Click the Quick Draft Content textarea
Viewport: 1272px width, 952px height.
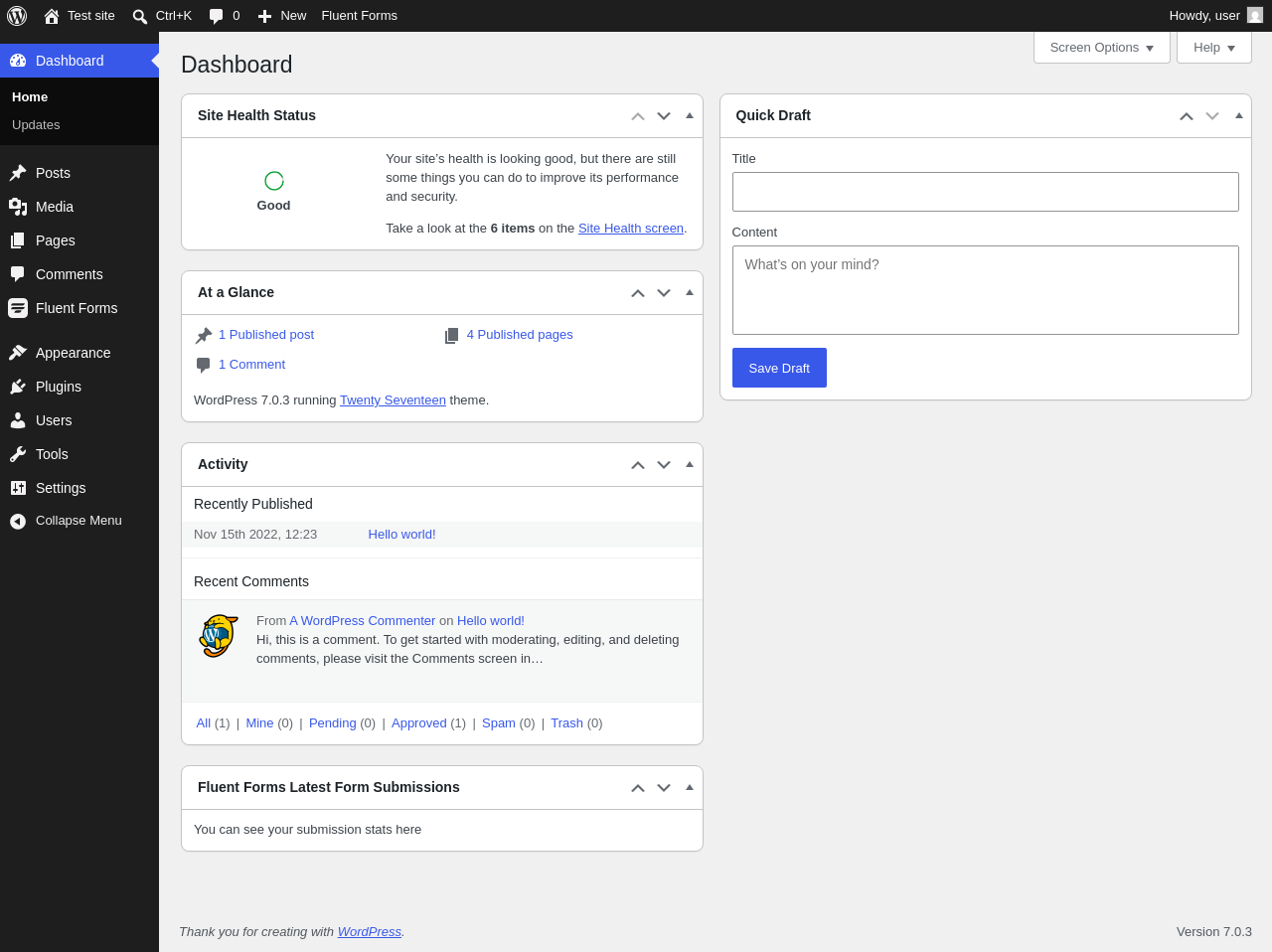click(x=986, y=290)
